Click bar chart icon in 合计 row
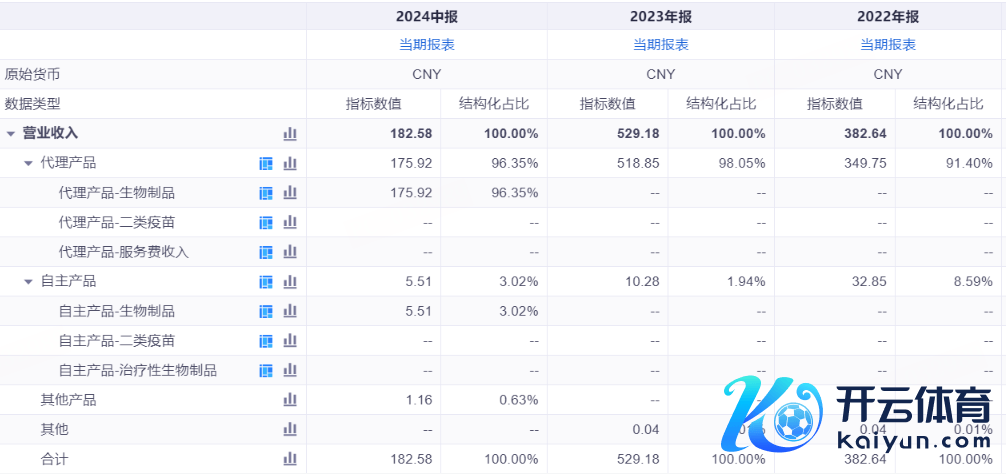 tap(290, 459)
